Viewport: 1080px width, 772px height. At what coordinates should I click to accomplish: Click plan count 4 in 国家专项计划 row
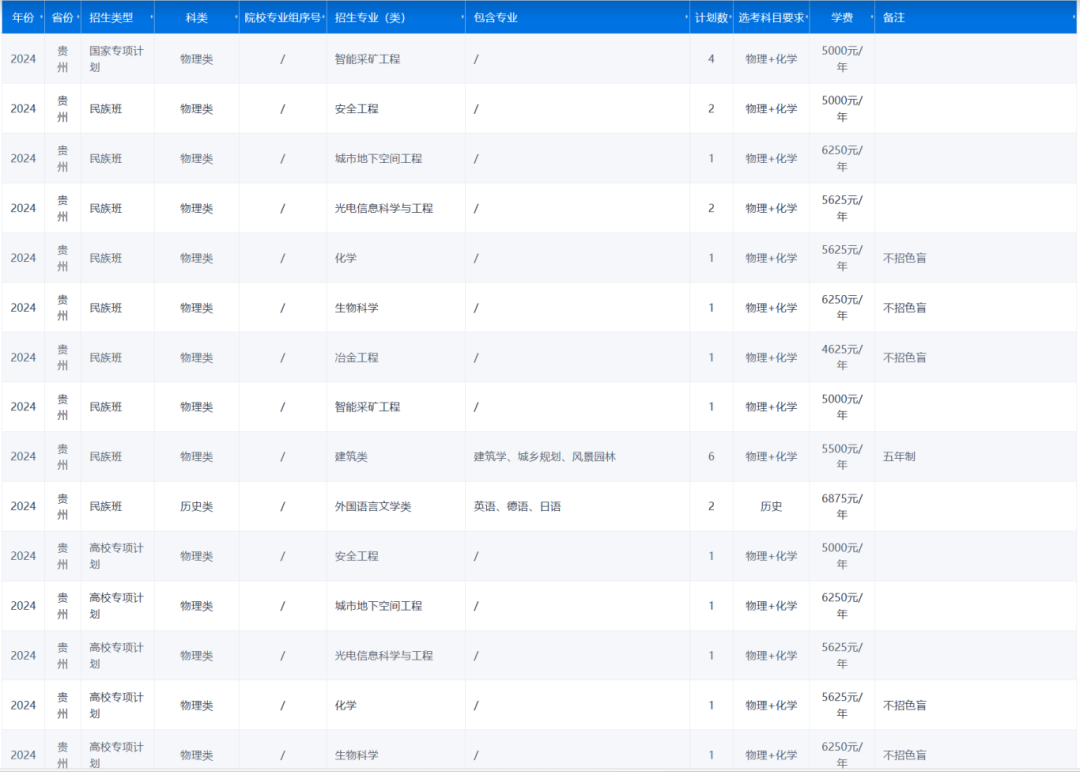711,59
